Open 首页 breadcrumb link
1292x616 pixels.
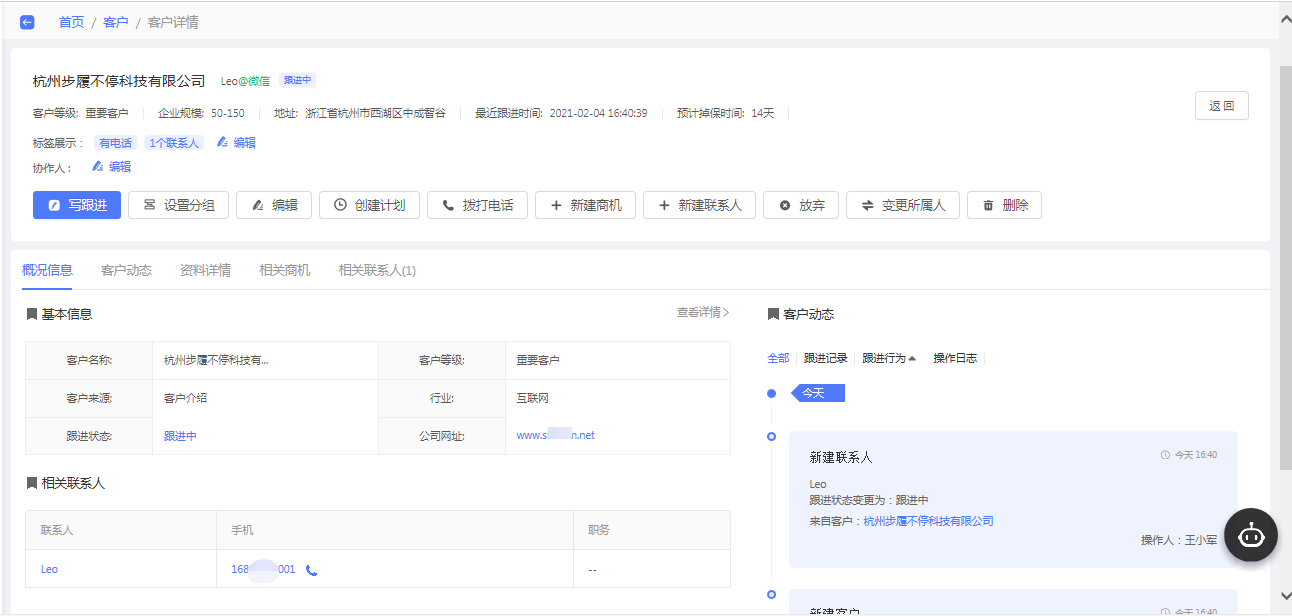click(71, 22)
